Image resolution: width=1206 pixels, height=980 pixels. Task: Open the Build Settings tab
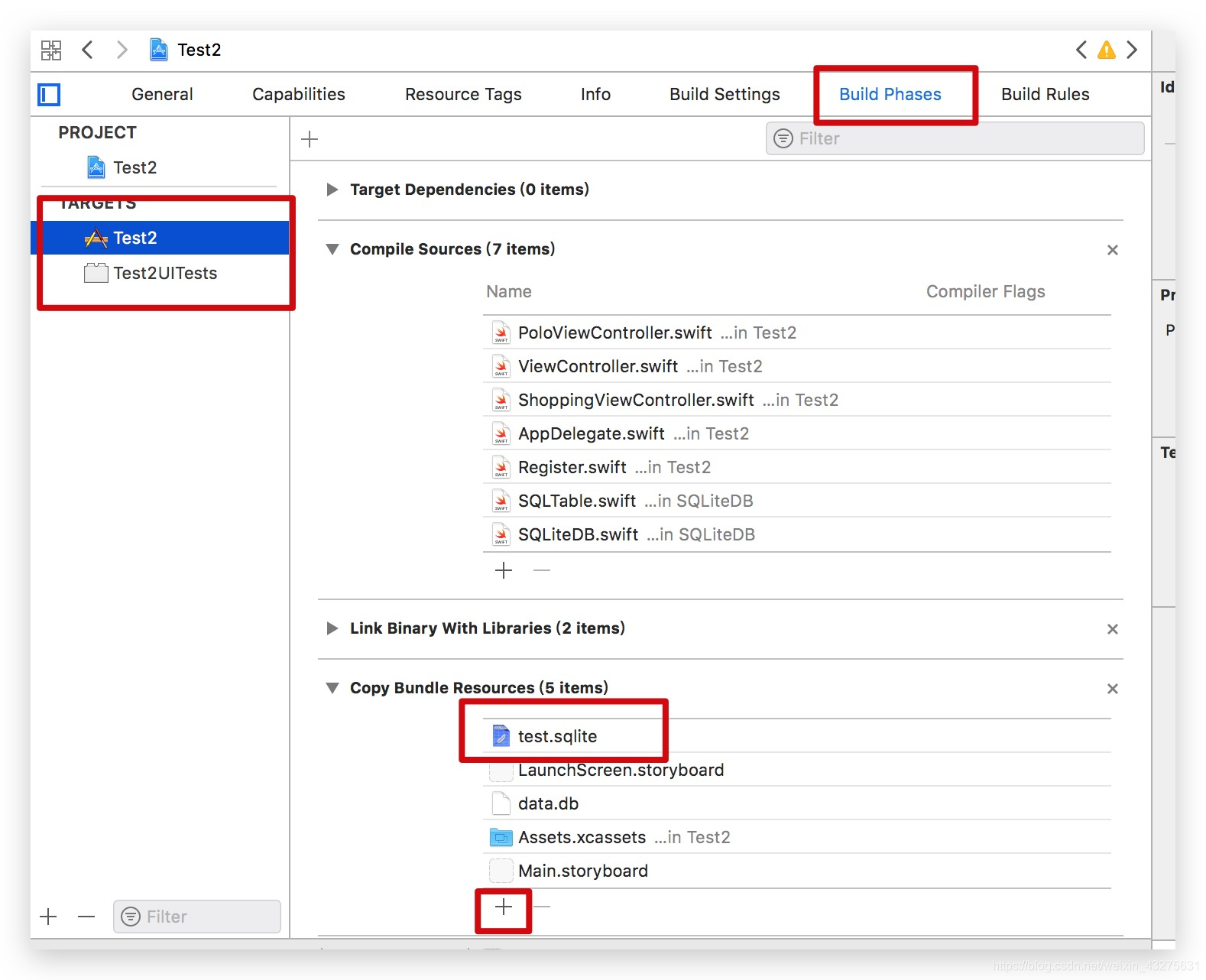click(725, 94)
